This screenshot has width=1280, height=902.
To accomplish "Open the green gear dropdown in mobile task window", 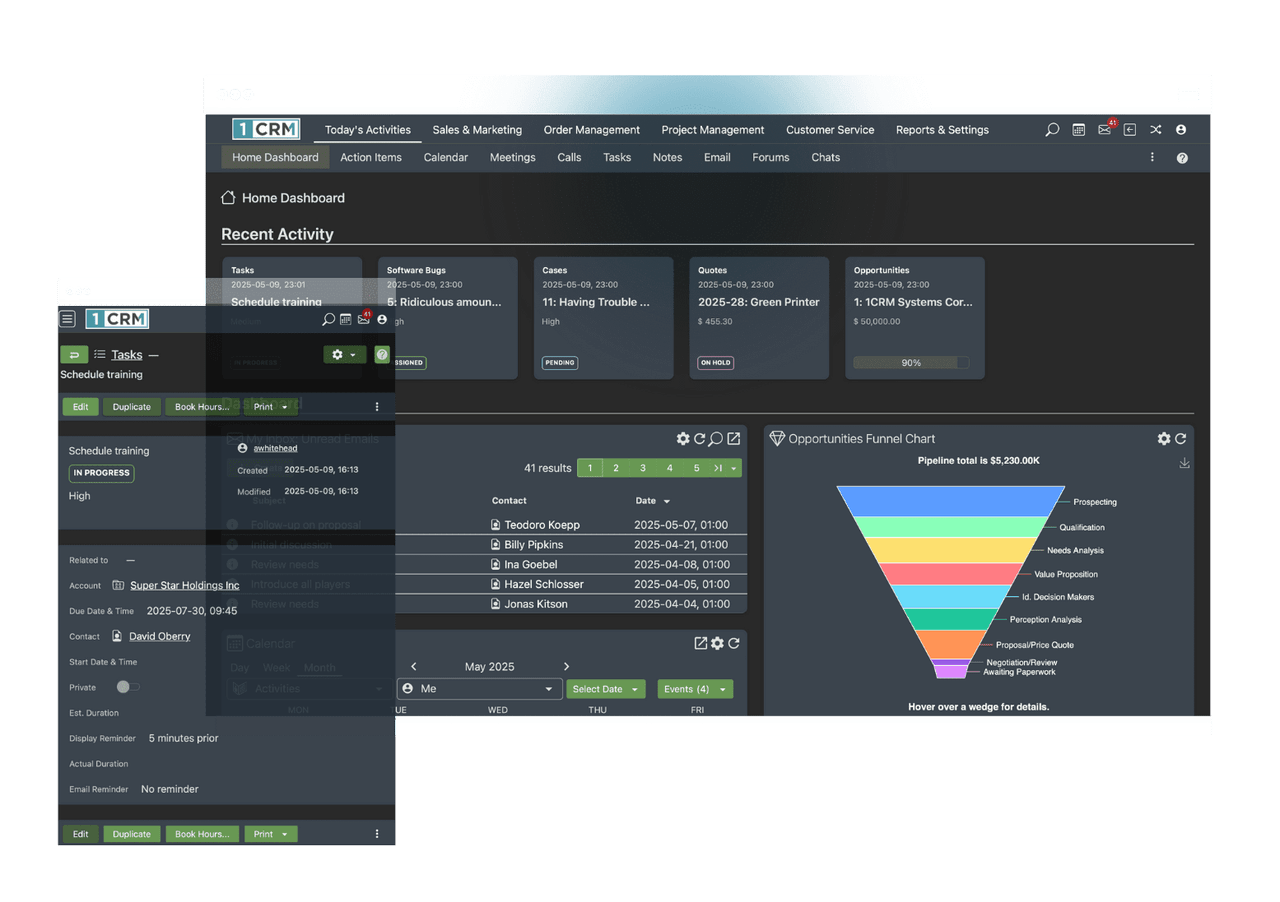I will coord(344,355).
